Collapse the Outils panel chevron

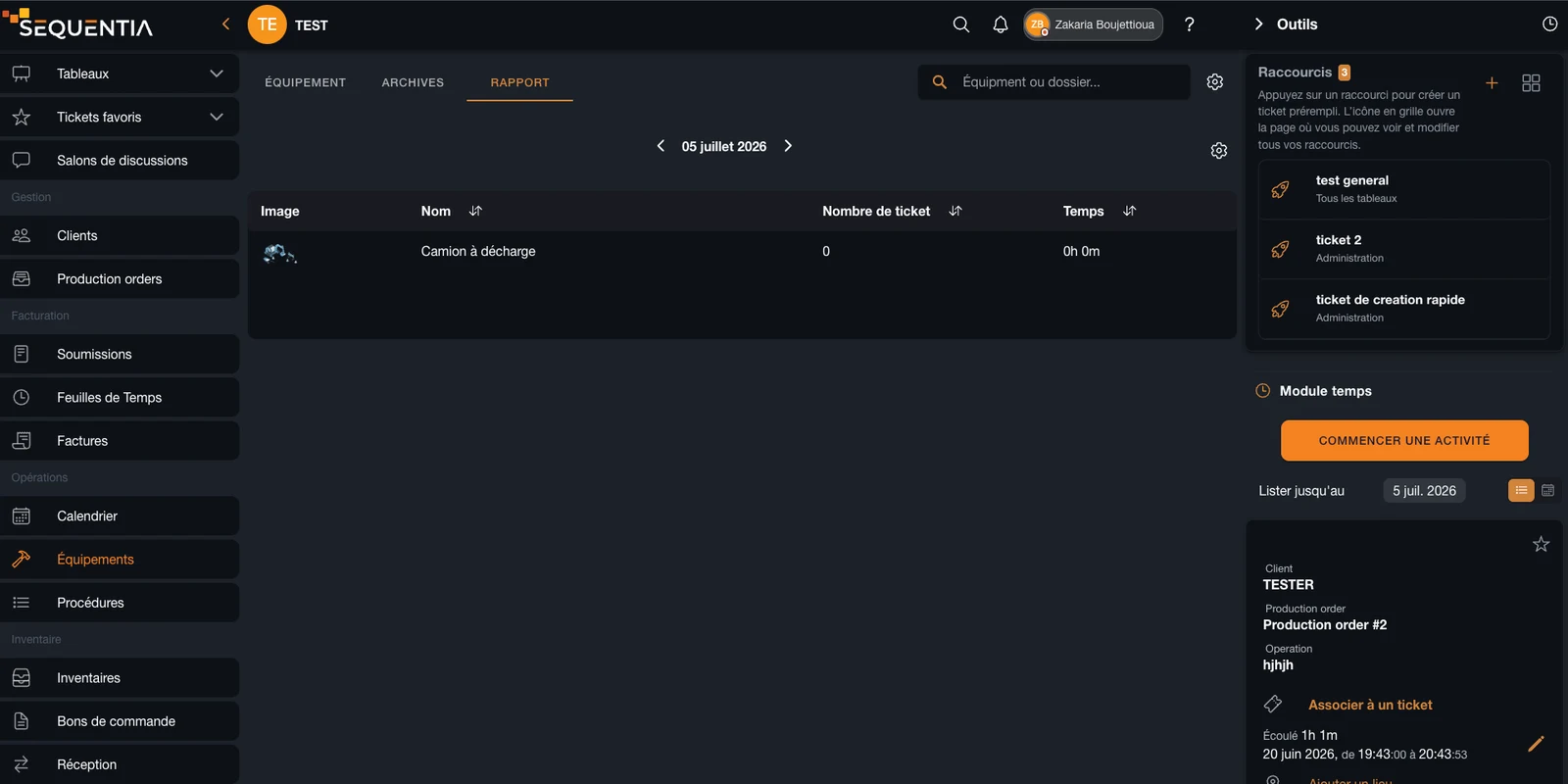tap(1259, 24)
